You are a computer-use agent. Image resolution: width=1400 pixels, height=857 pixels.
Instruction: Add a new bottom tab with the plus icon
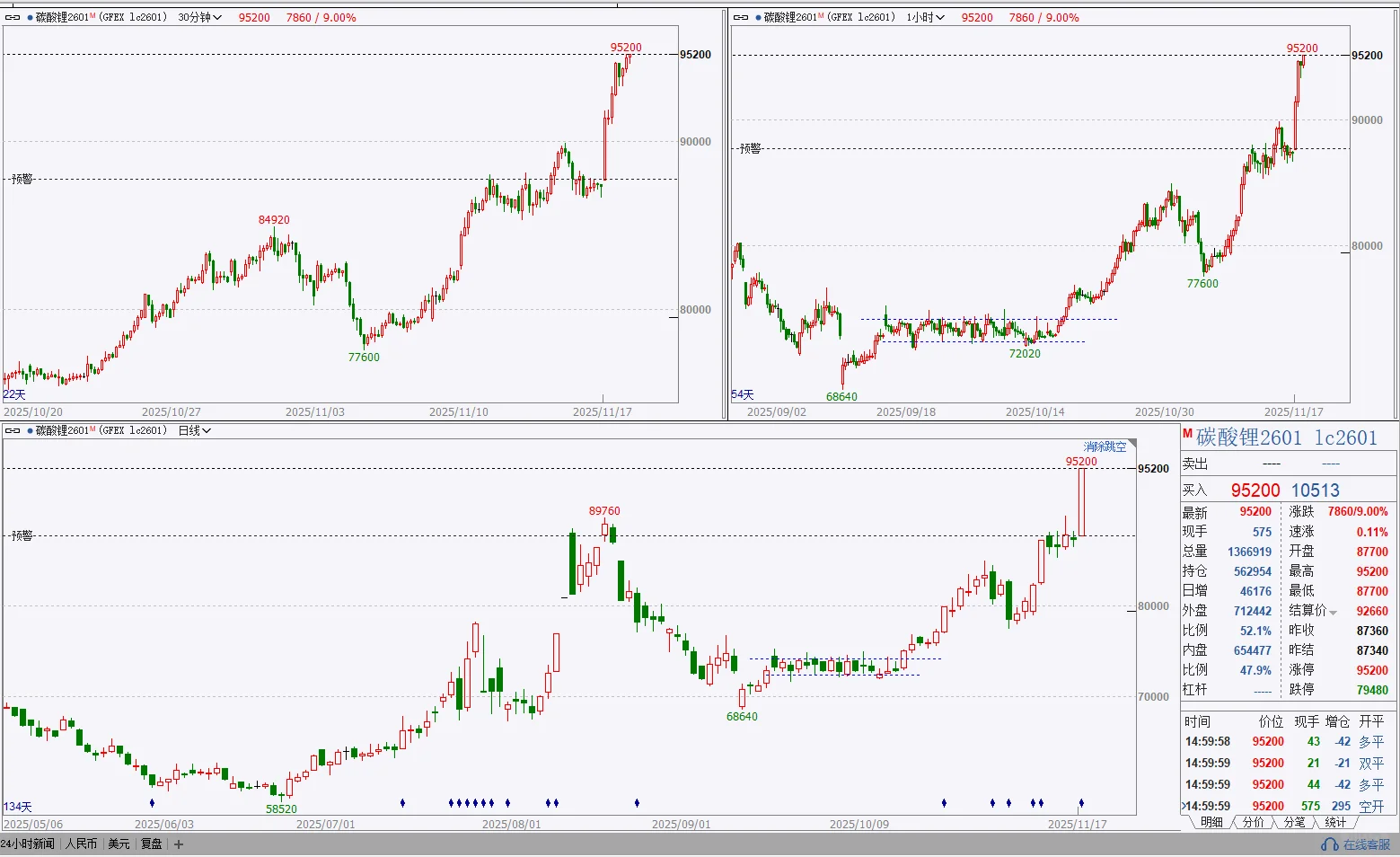pos(179,844)
